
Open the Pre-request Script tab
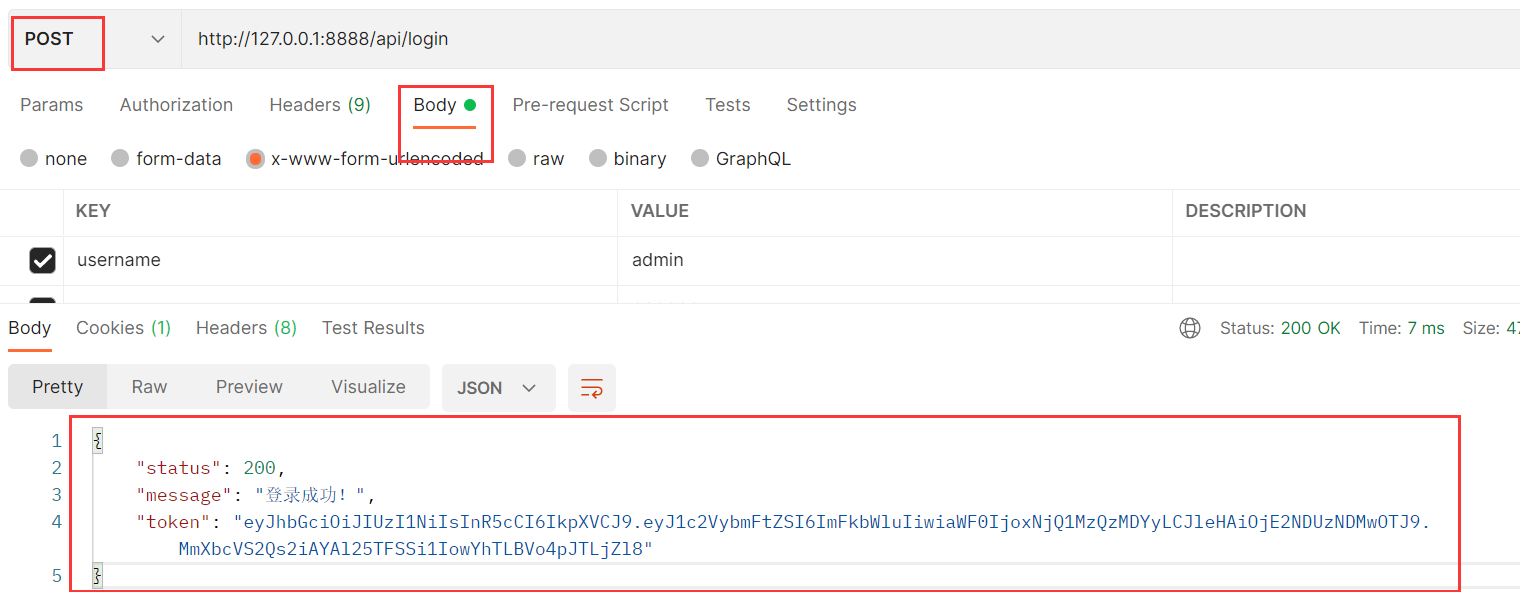coord(590,104)
